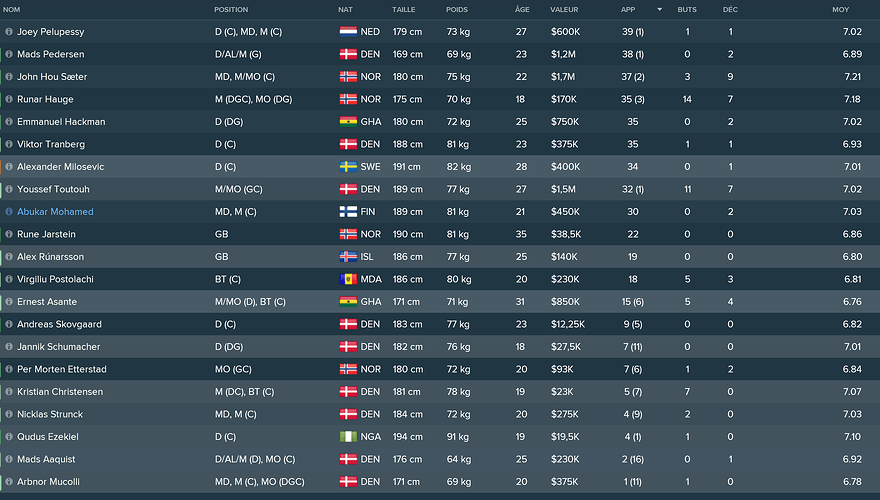Open Abukar Mohamed's player profile link
Viewport: 880px width, 500px height.
pyautogui.click(x=55, y=212)
